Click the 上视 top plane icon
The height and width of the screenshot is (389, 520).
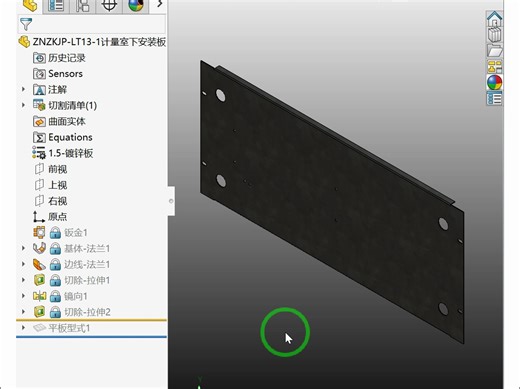click(39, 185)
